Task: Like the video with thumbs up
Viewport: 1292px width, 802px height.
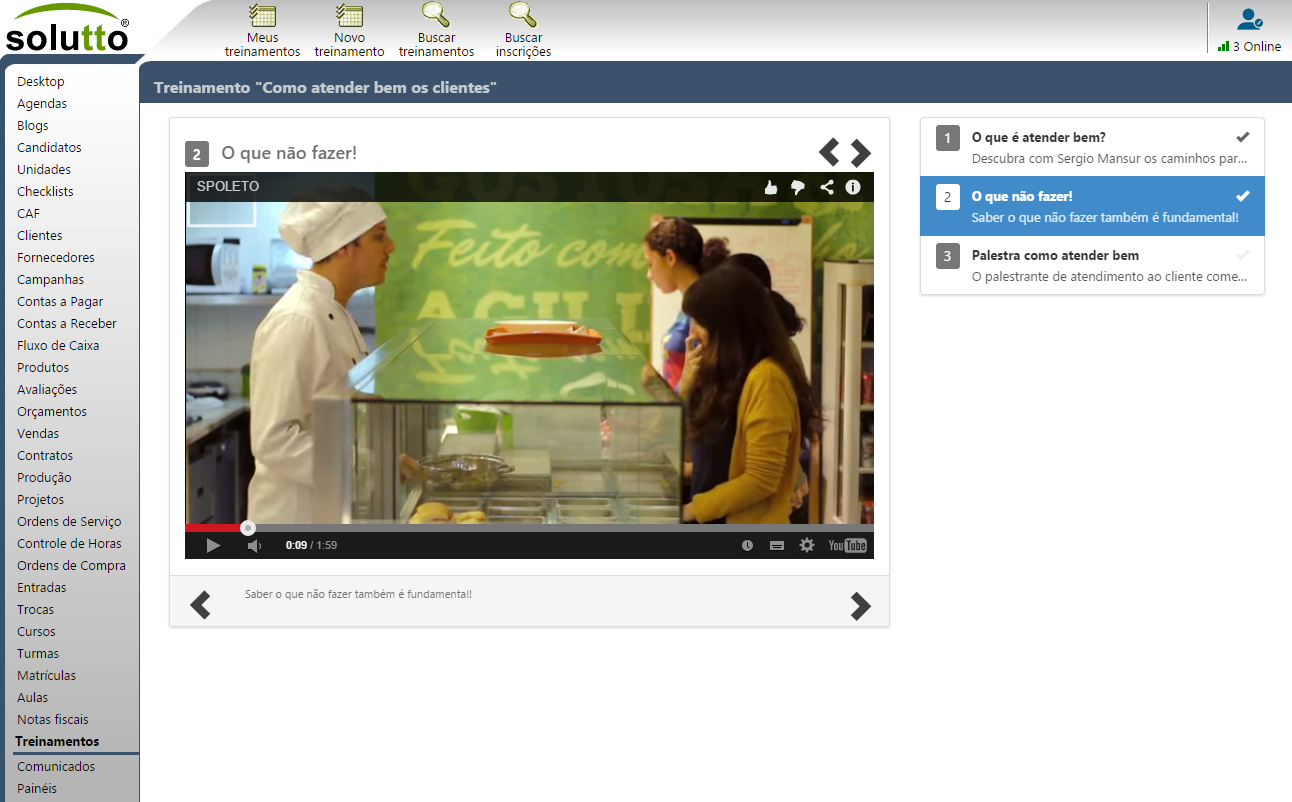Action: (771, 187)
